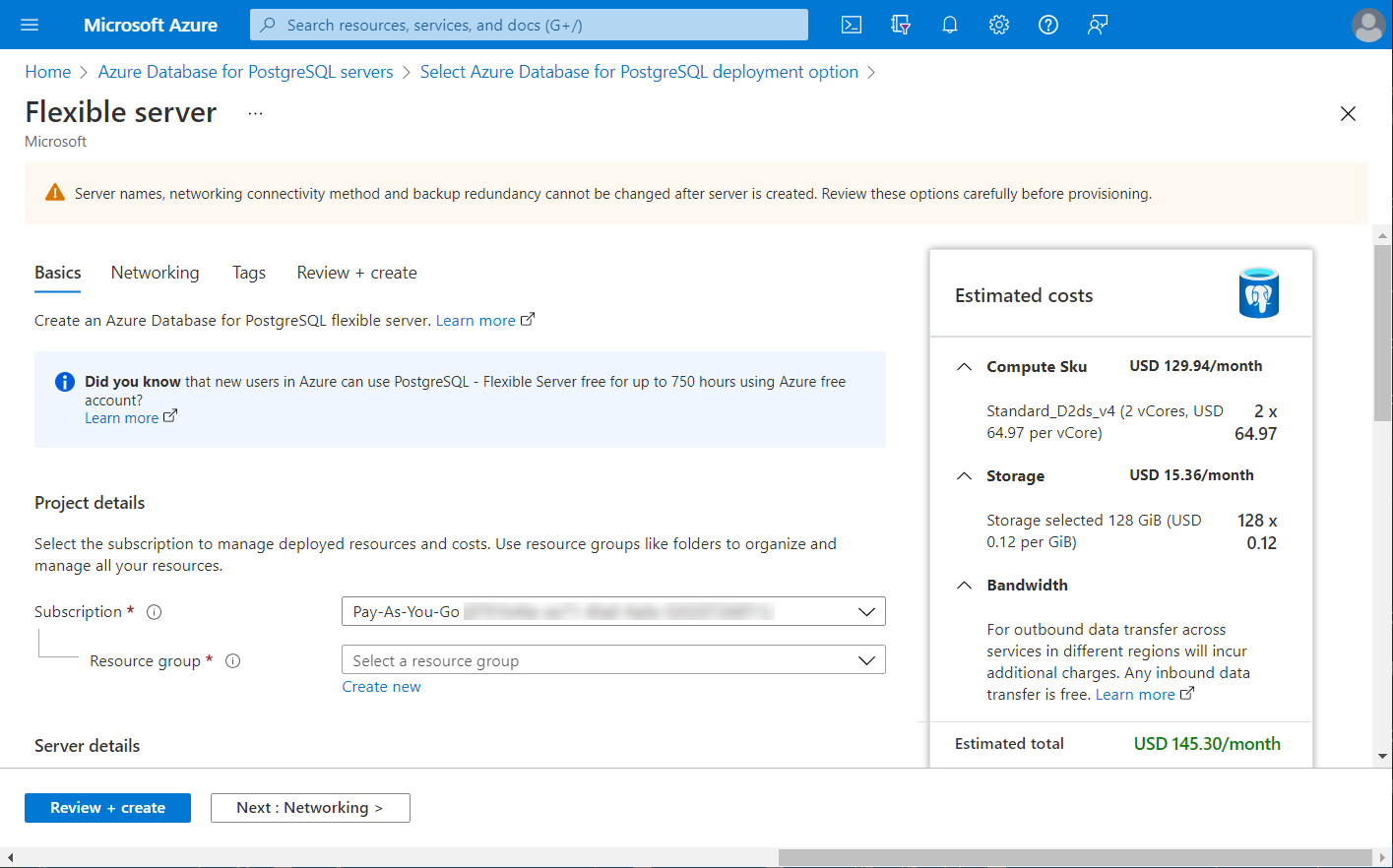Open the portal hamburger menu
The image size is (1393, 868).
(x=30, y=25)
